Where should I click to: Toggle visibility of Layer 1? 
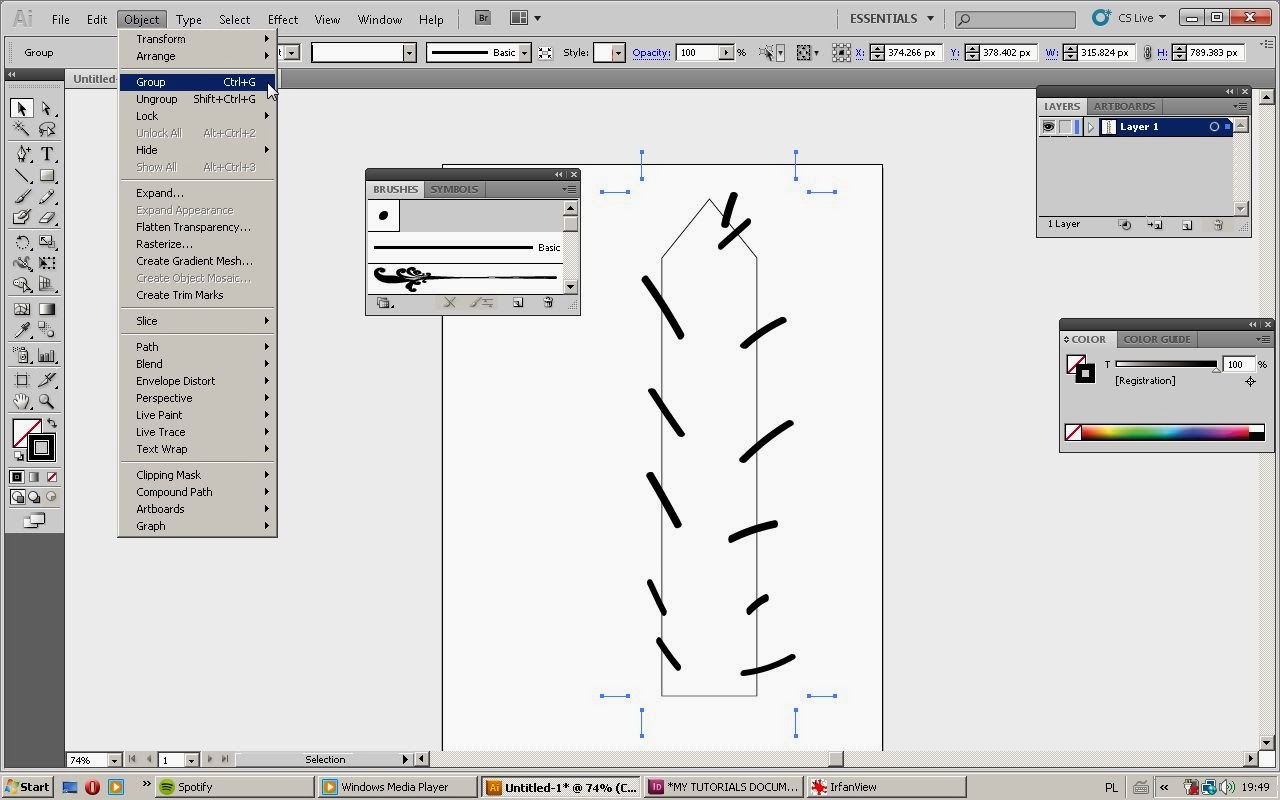pos(1048,127)
